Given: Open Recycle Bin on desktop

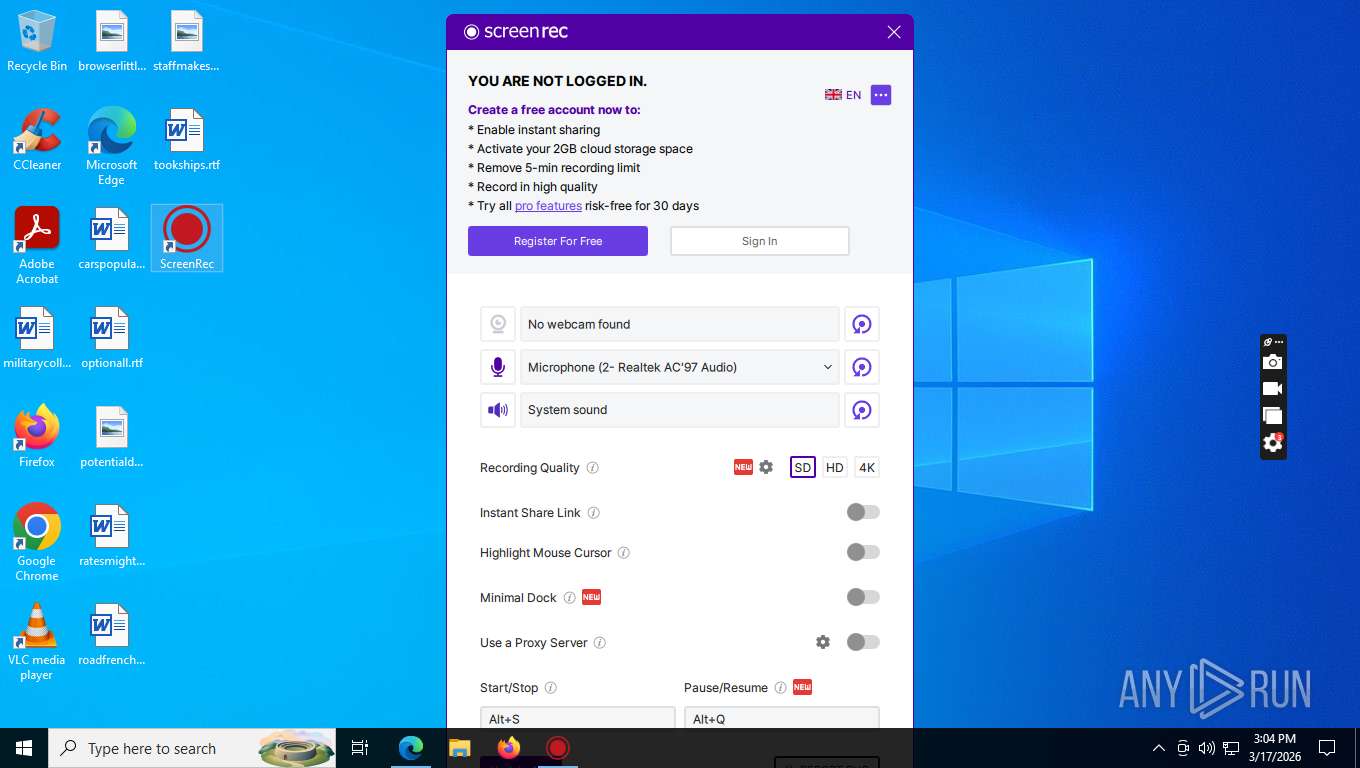Looking at the screenshot, I should (x=37, y=41).
